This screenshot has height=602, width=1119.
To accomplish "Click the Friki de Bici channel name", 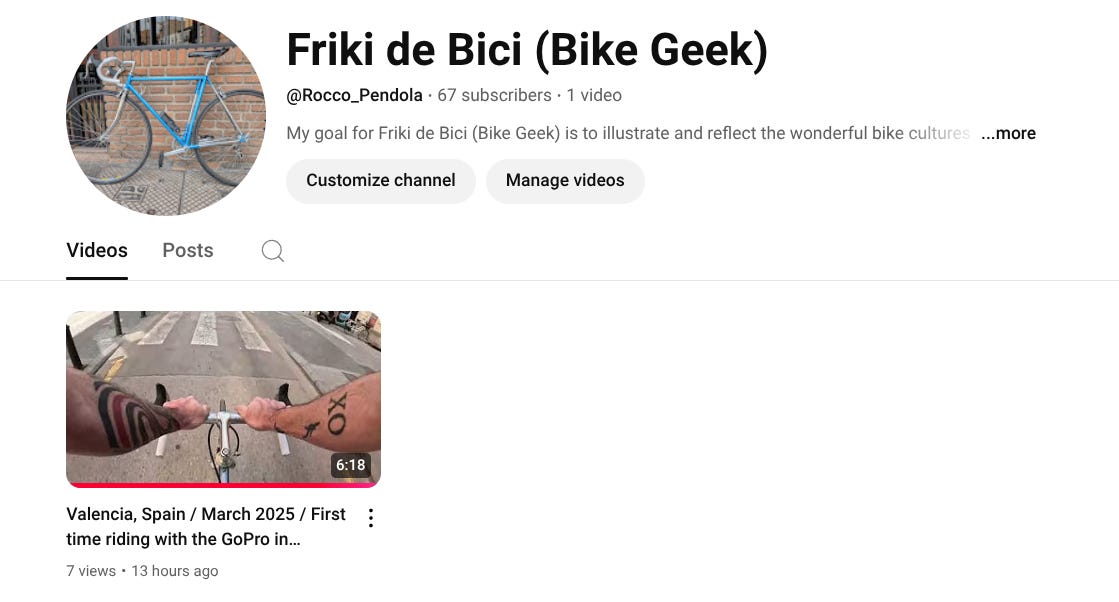I will point(527,50).
